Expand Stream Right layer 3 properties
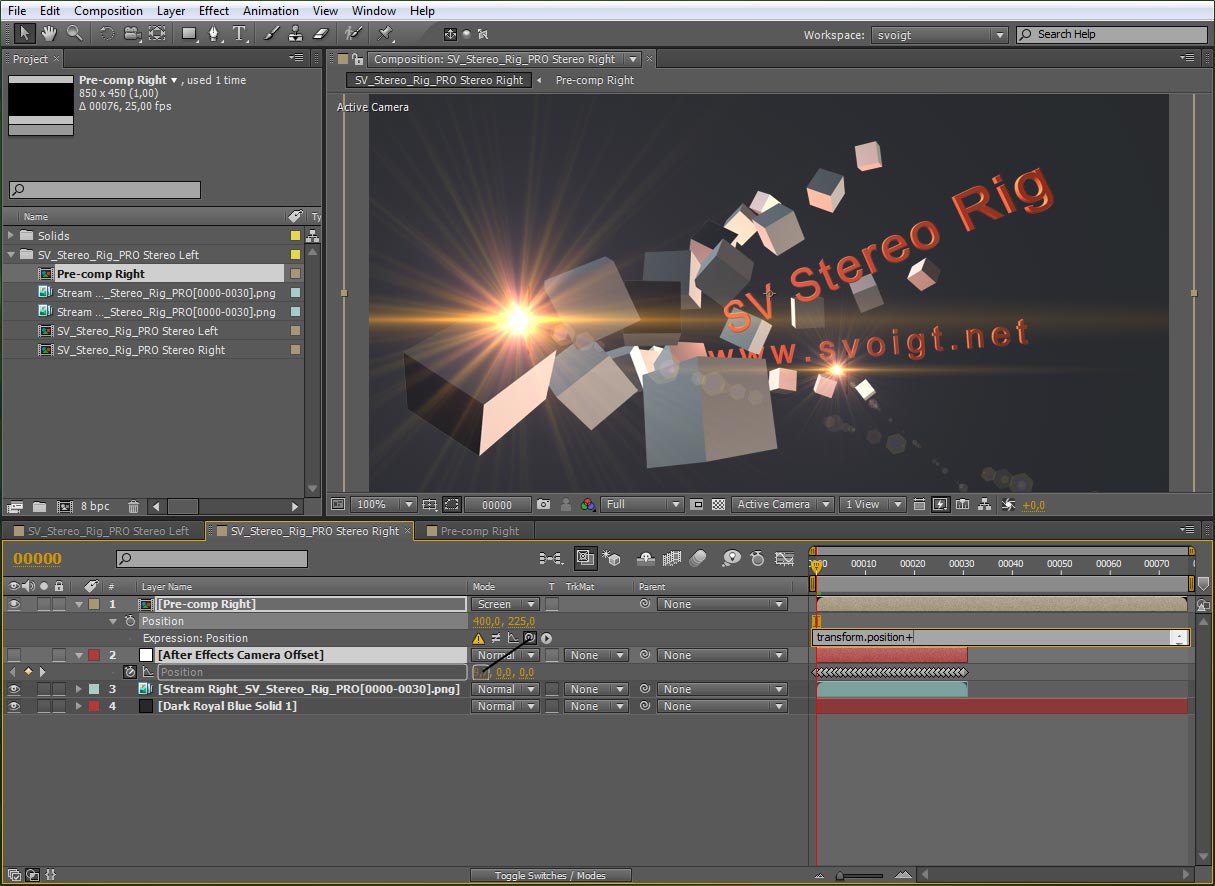 [79, 689]
